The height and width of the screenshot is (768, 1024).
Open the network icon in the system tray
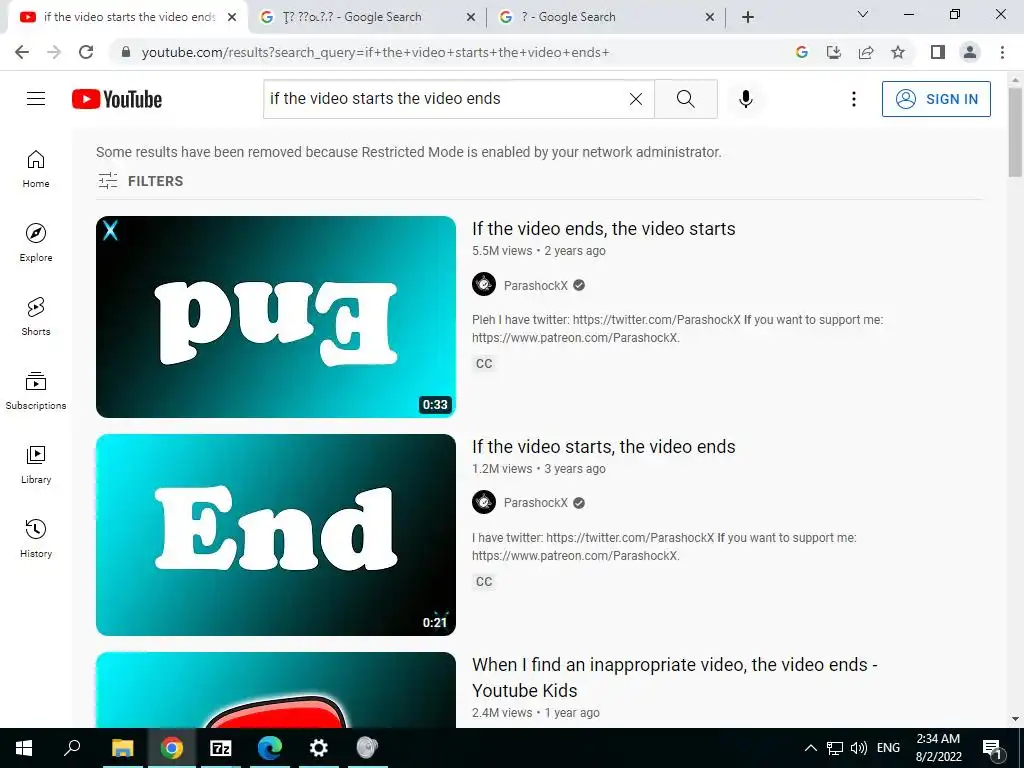click(x=835, y=748)
